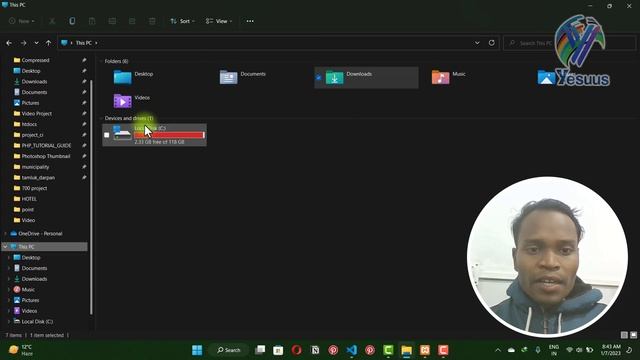
Task: Open Microsoft Store from taskbar
Action: pyautogui.click(x=278, y=350)
